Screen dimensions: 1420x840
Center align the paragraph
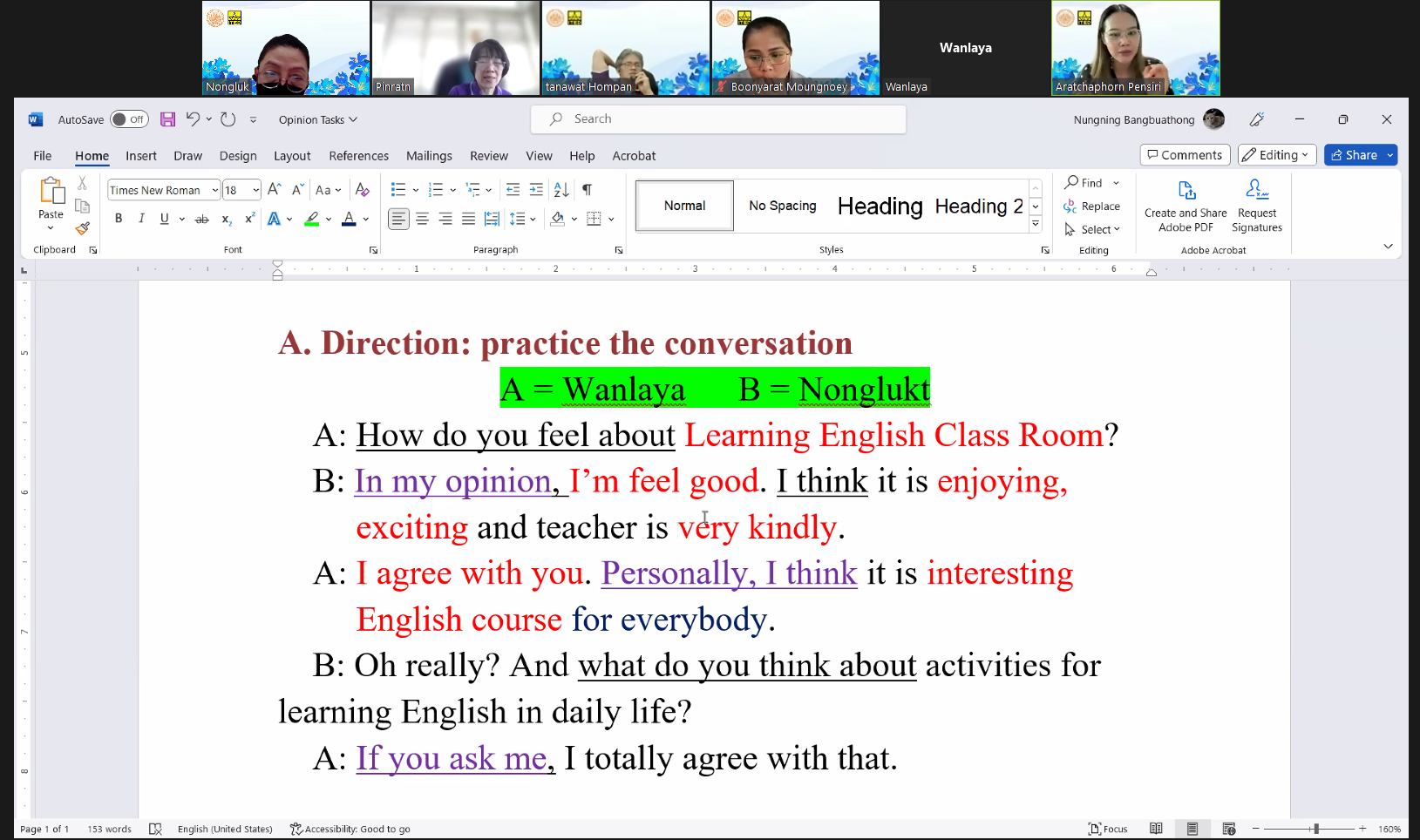422,219
